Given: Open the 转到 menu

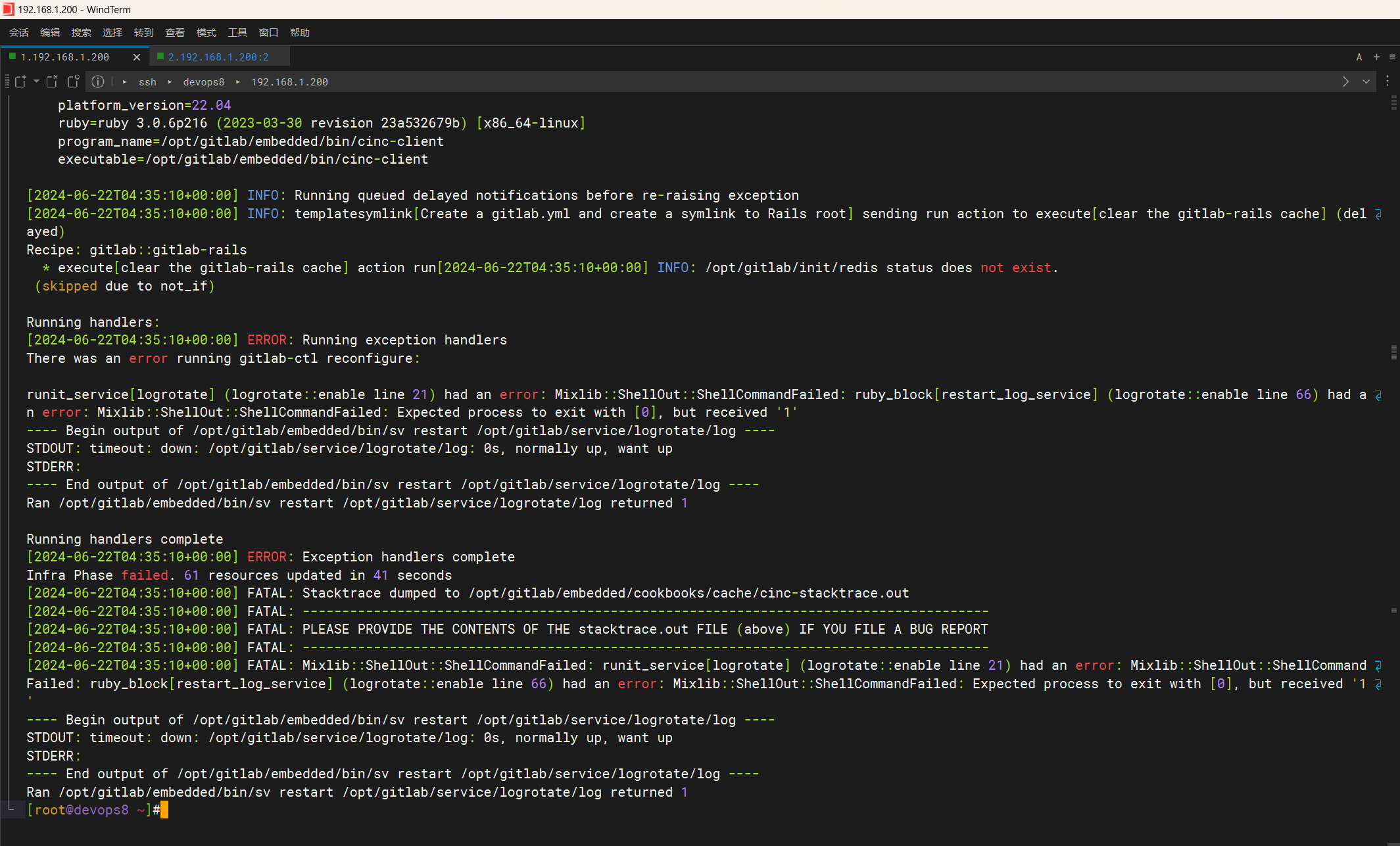Looking at the screenshot, I should coord(144,32).
